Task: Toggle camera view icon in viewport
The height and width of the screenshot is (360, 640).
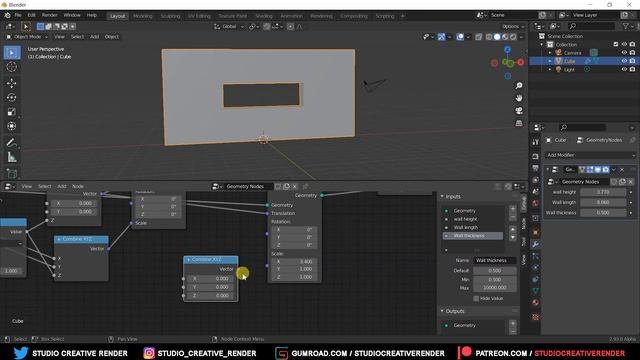Action: [519, 111]
